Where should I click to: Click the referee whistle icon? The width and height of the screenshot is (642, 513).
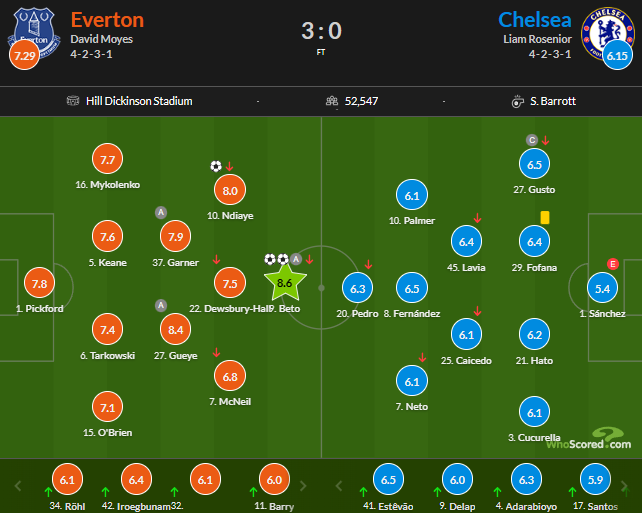click(x=518, y=101)
